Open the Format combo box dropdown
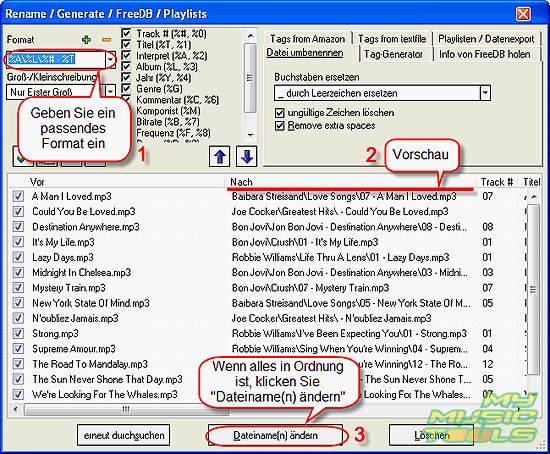Image resolution: width=550 pixels, height=454 pixels. (x=110, y=59)
